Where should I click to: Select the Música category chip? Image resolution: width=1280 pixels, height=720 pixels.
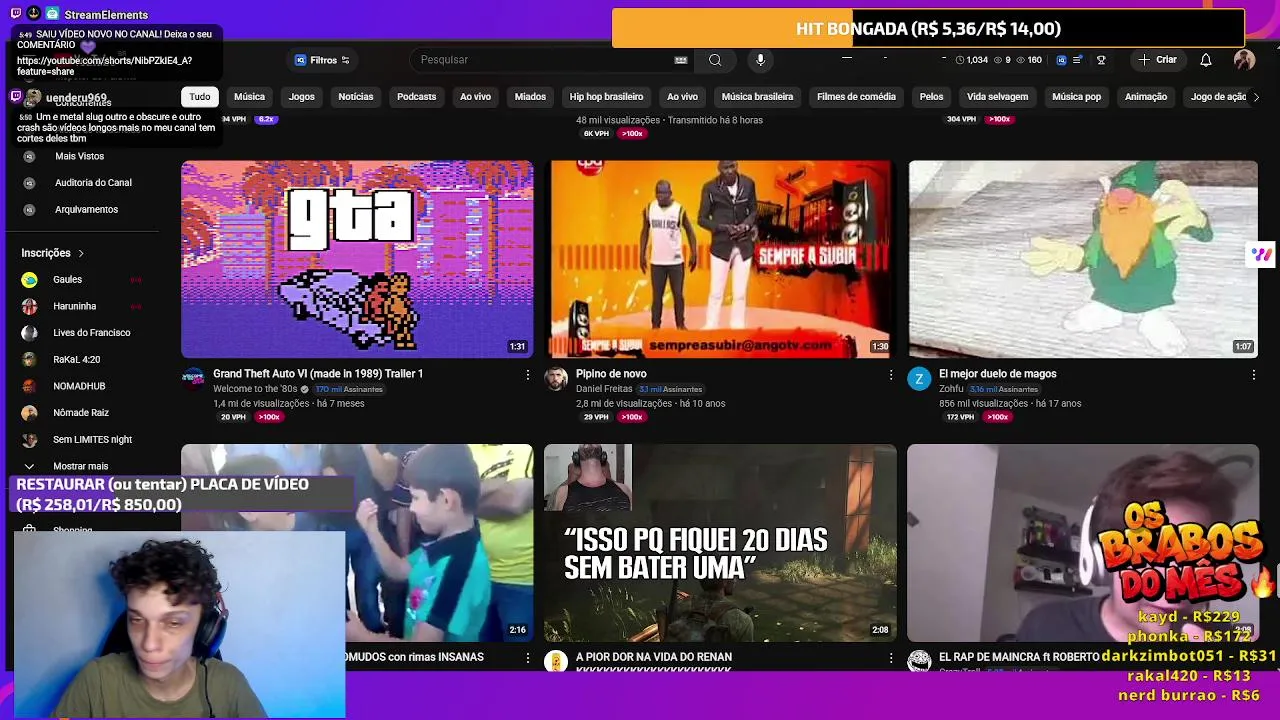pos(249,97)
